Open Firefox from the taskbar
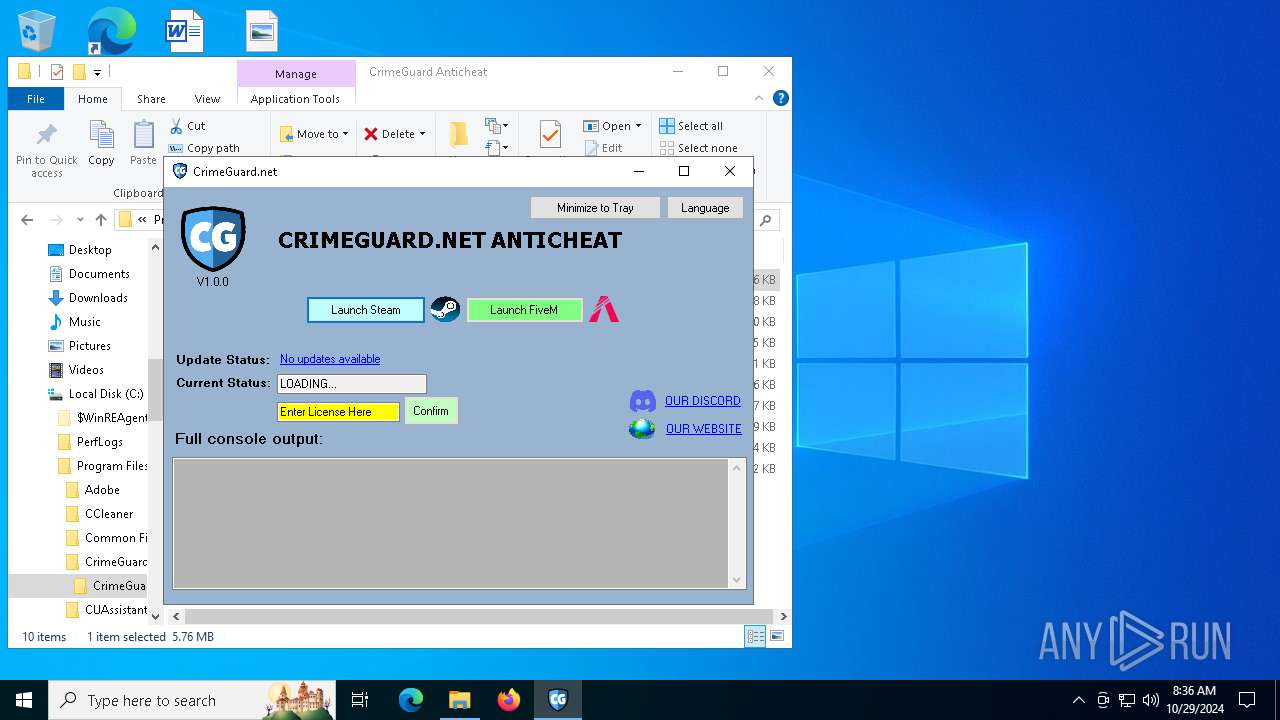The width and height of the screenshot is (1280, 720). [509, 700]
